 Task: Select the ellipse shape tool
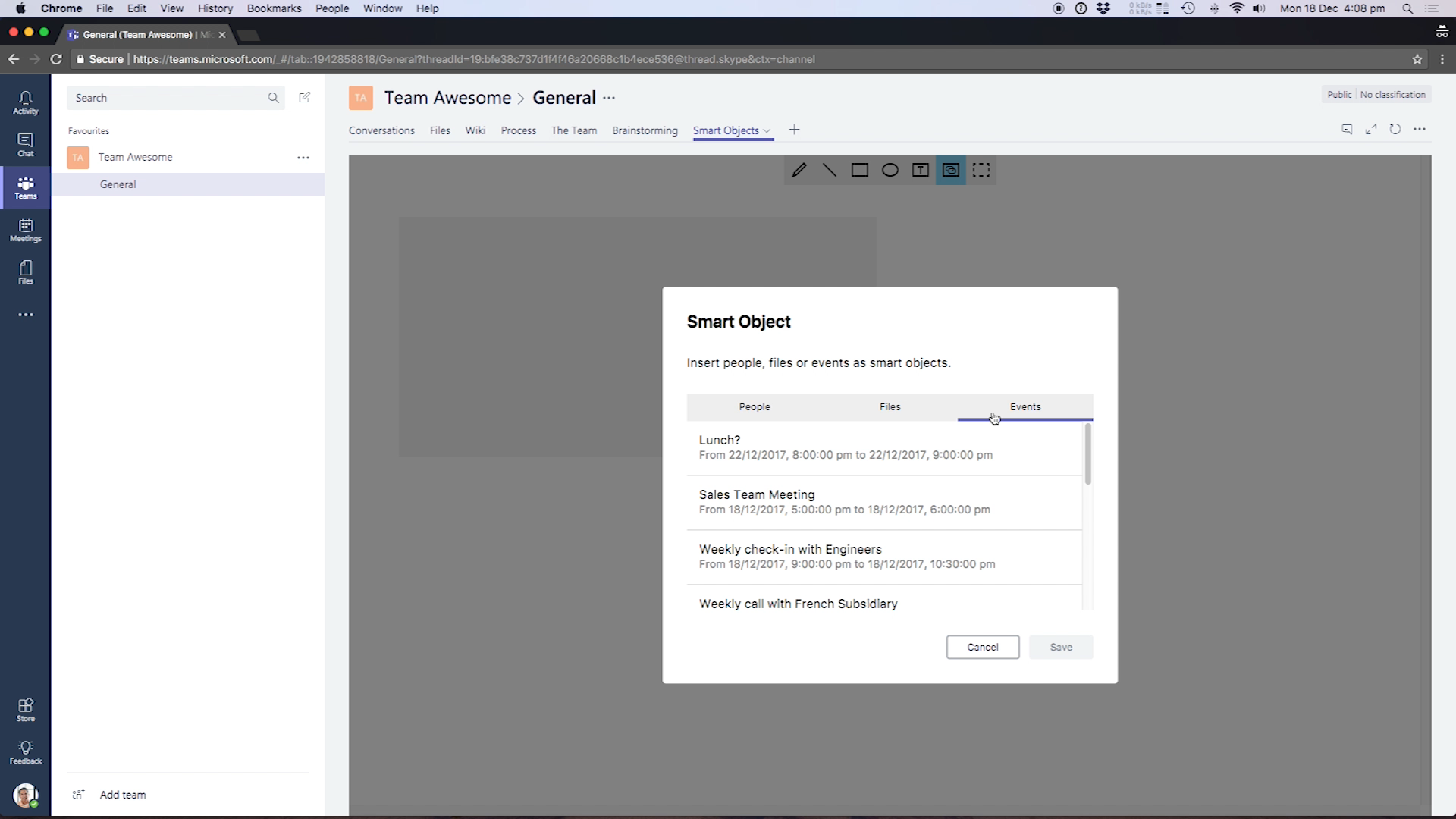[x=890, y=170]
